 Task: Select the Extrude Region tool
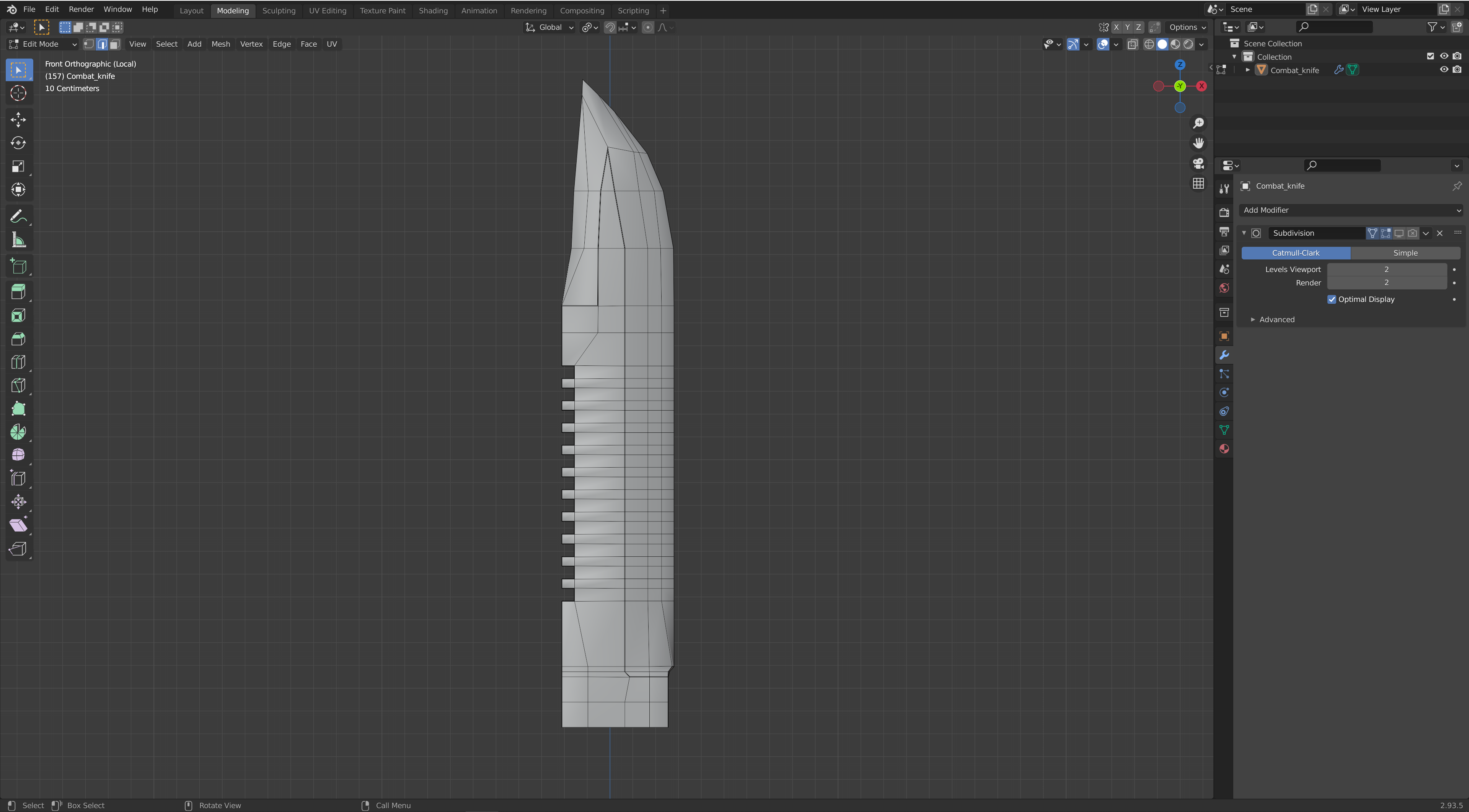click(18, 292)
